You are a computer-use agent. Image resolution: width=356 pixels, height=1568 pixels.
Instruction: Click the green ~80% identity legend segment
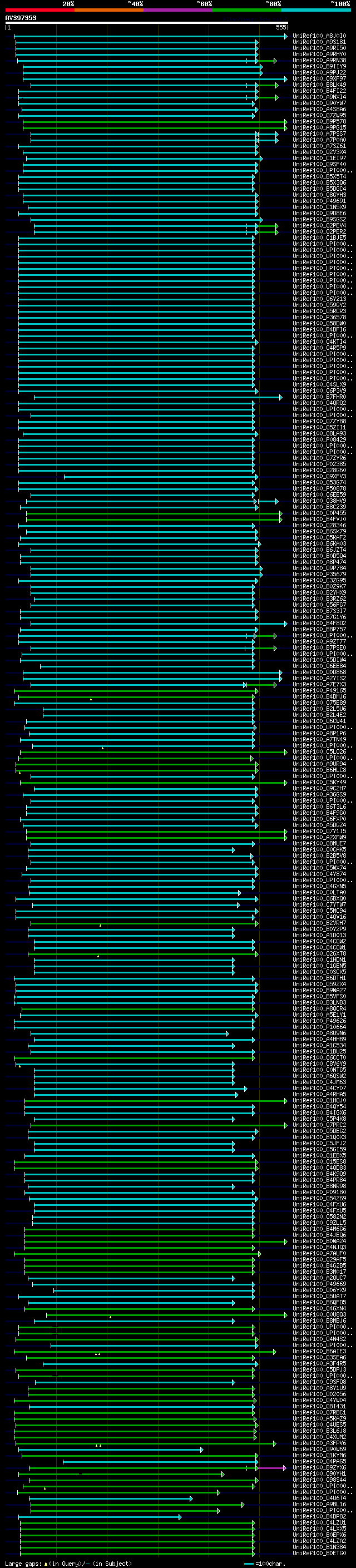247,10
